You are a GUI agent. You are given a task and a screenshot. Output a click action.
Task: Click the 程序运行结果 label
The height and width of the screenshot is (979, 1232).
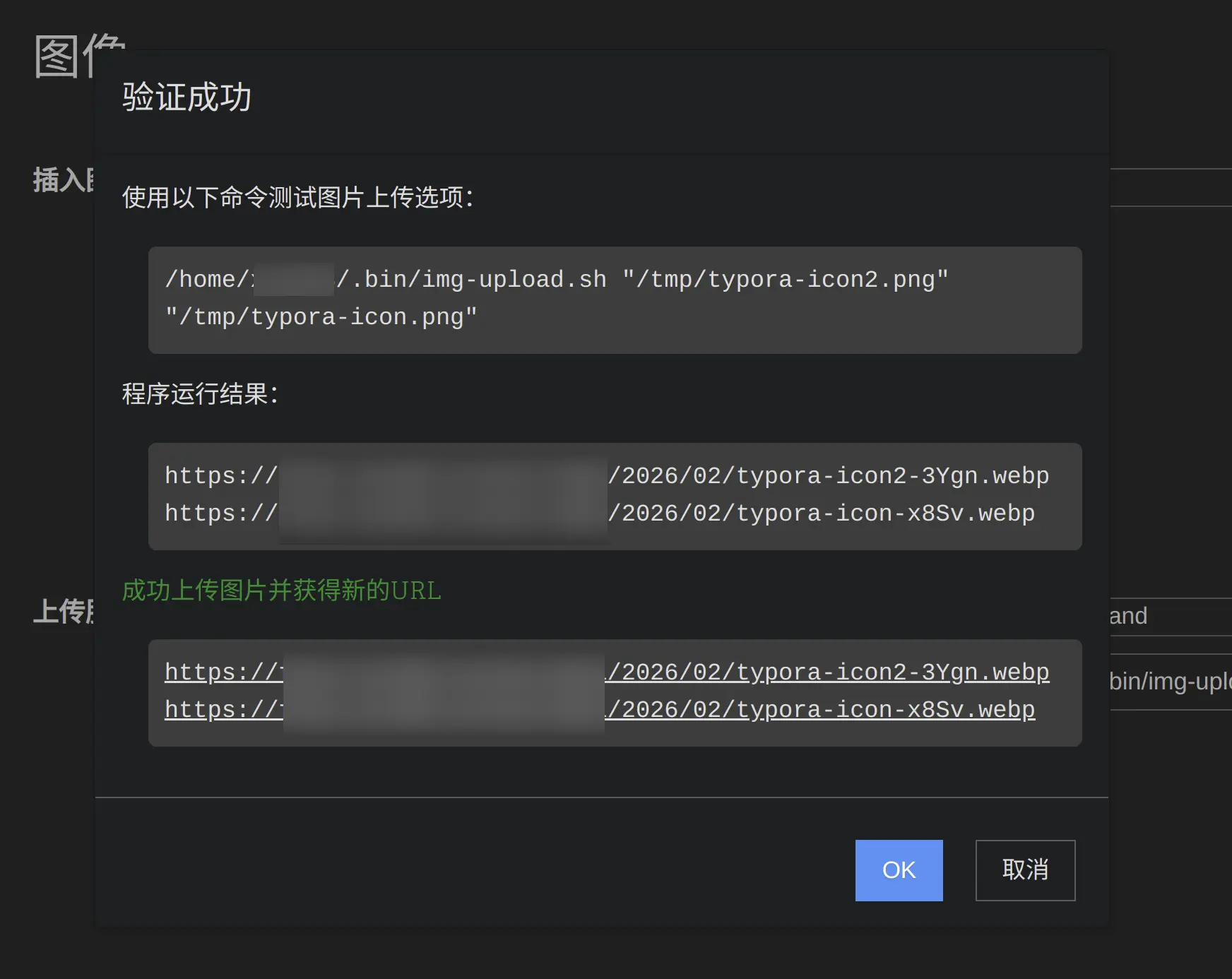(x=200, y=394)
